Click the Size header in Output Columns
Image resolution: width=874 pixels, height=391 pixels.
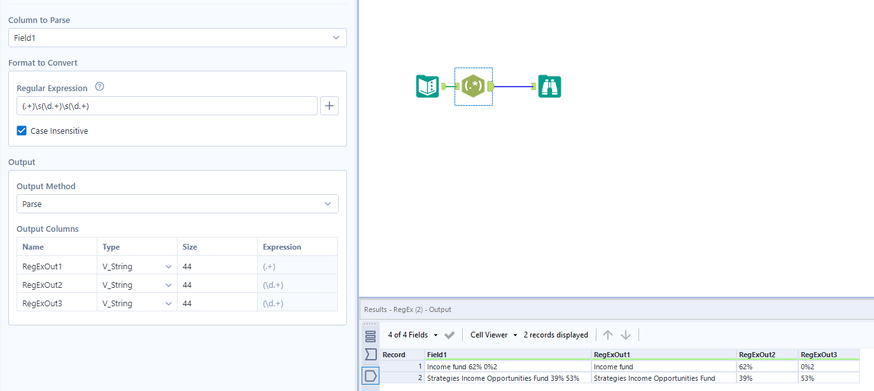pyautogui.click(x=217, y=247)
